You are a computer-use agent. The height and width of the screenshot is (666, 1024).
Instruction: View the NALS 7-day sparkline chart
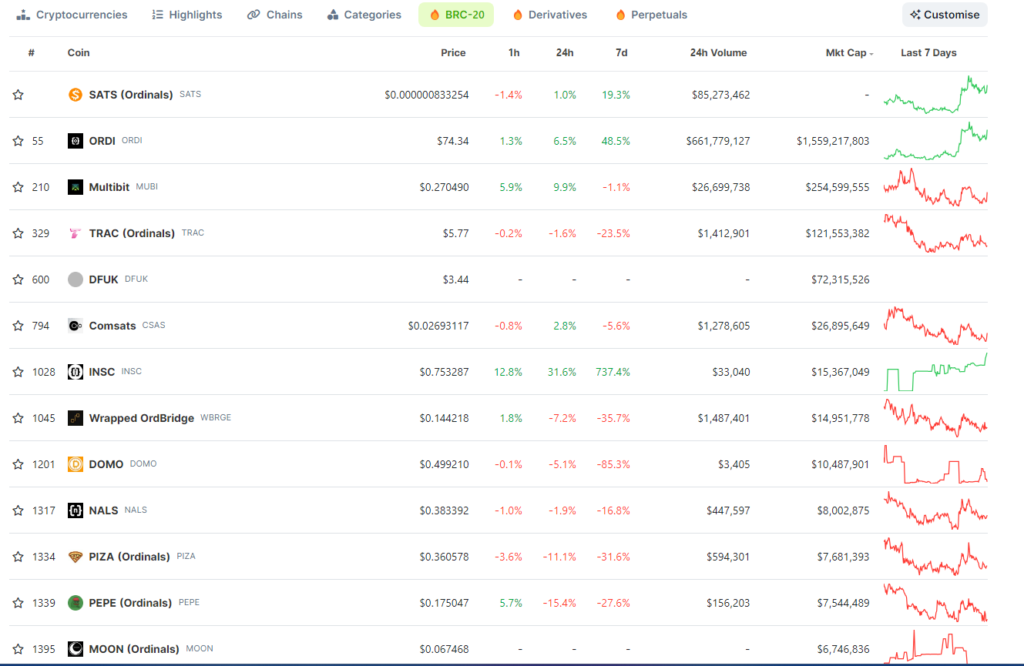[935, 511]
